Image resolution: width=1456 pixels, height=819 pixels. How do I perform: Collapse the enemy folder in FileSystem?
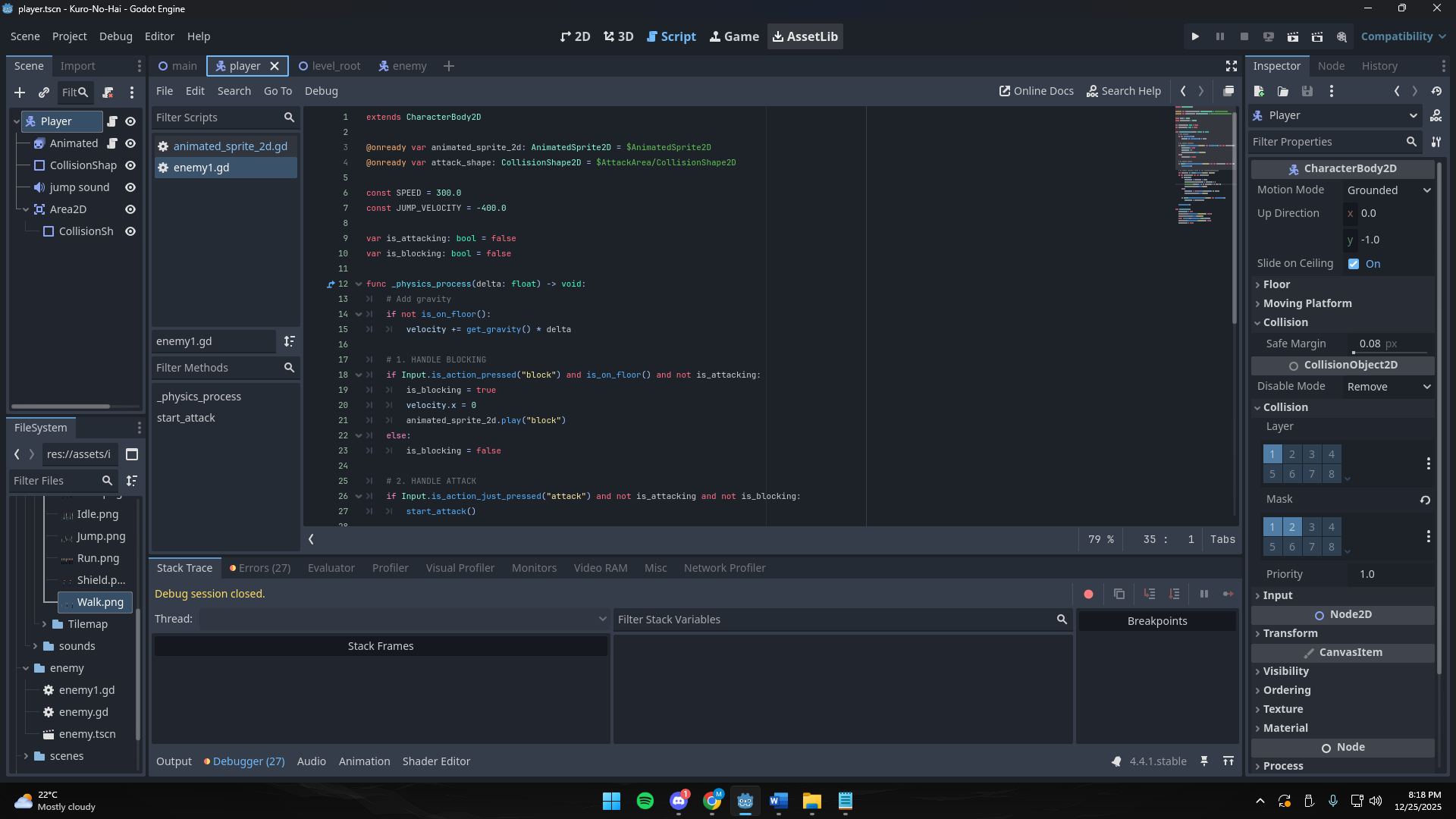pos(26,668)
